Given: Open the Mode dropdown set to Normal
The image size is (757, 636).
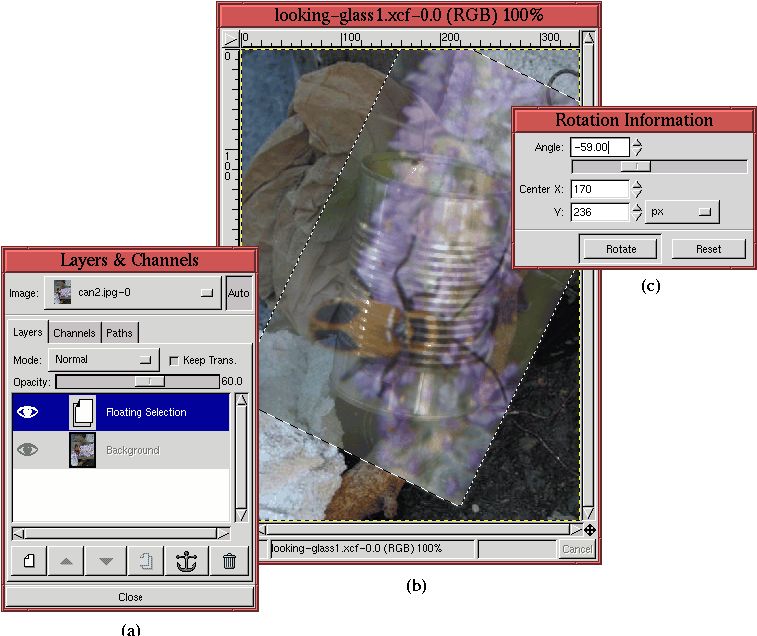Looking at the screenshot, I should coord(103,359).
